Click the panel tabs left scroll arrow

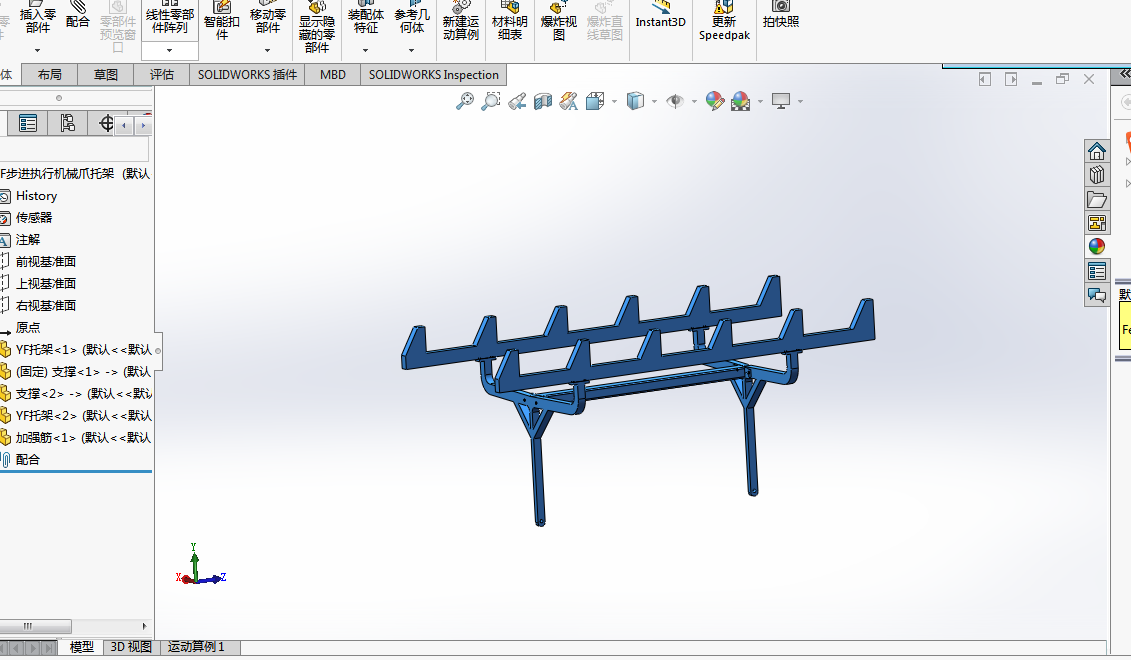124,126
